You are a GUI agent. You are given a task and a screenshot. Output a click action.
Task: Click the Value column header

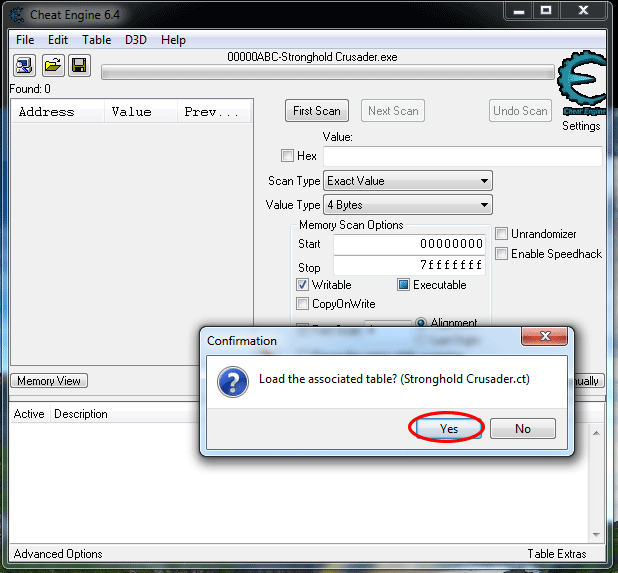point(141,112)
